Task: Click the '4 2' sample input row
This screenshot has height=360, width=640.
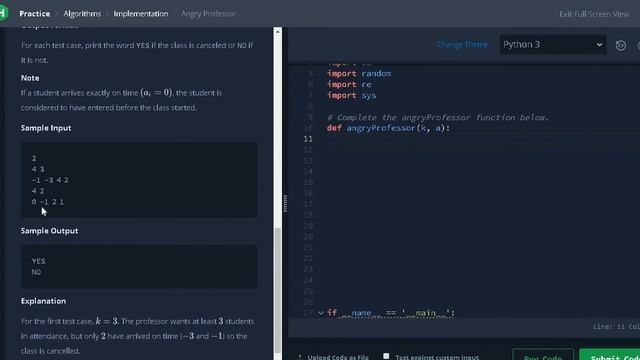Action: [x=38, y=191]
